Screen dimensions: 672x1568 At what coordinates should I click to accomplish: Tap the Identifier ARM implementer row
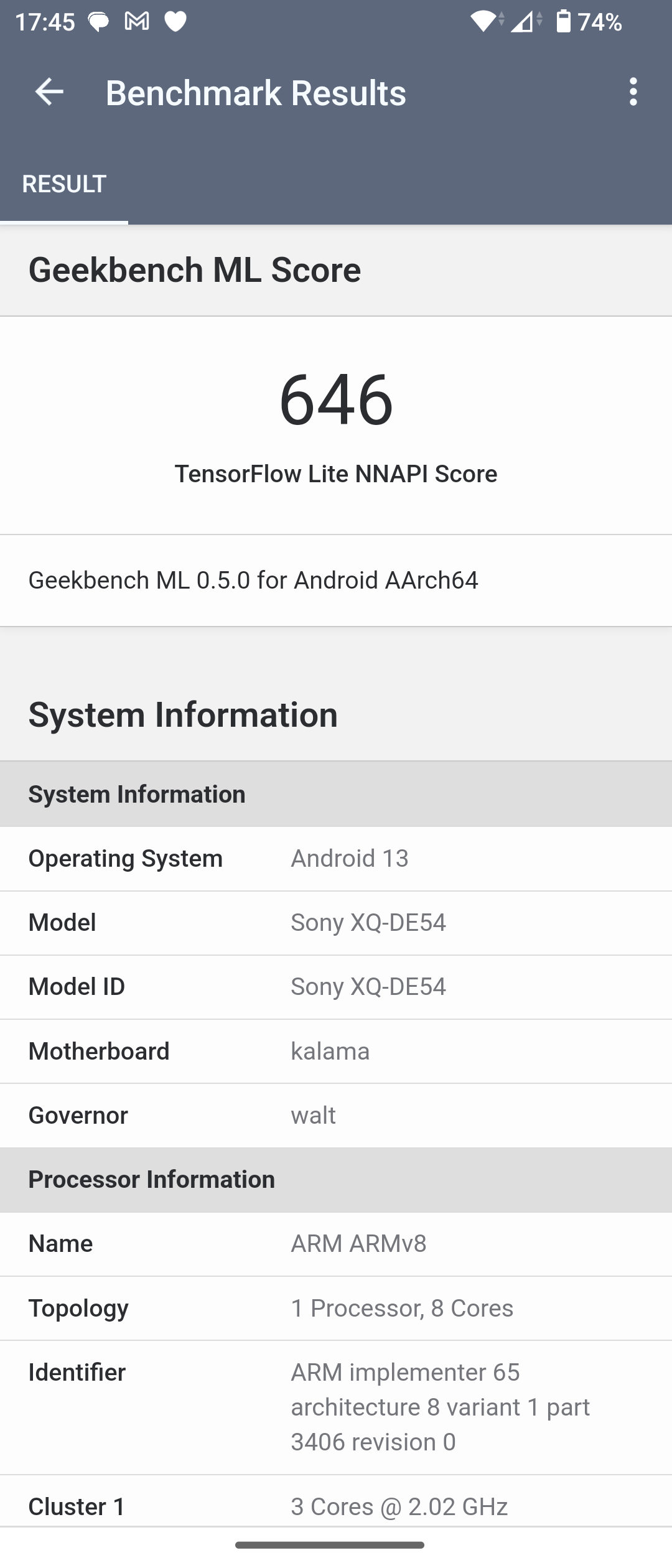pos(336,1407)
